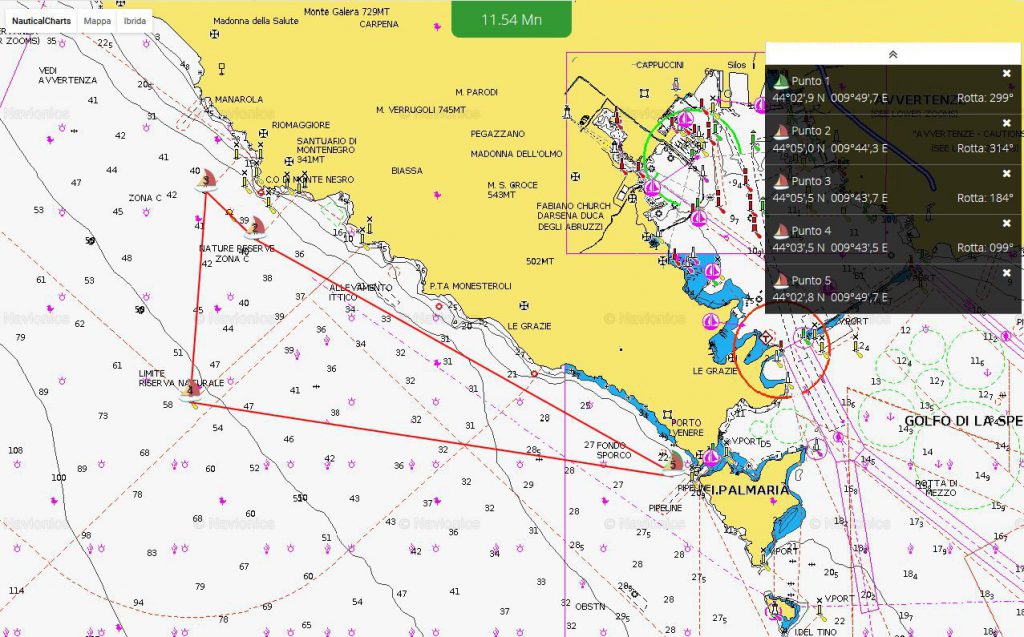This screenshot has width=1024, height=637.
Task: Click coordinates 44°03',5 N 009°43',5 E
Action: pyautogui.click(x=830, y=248)
